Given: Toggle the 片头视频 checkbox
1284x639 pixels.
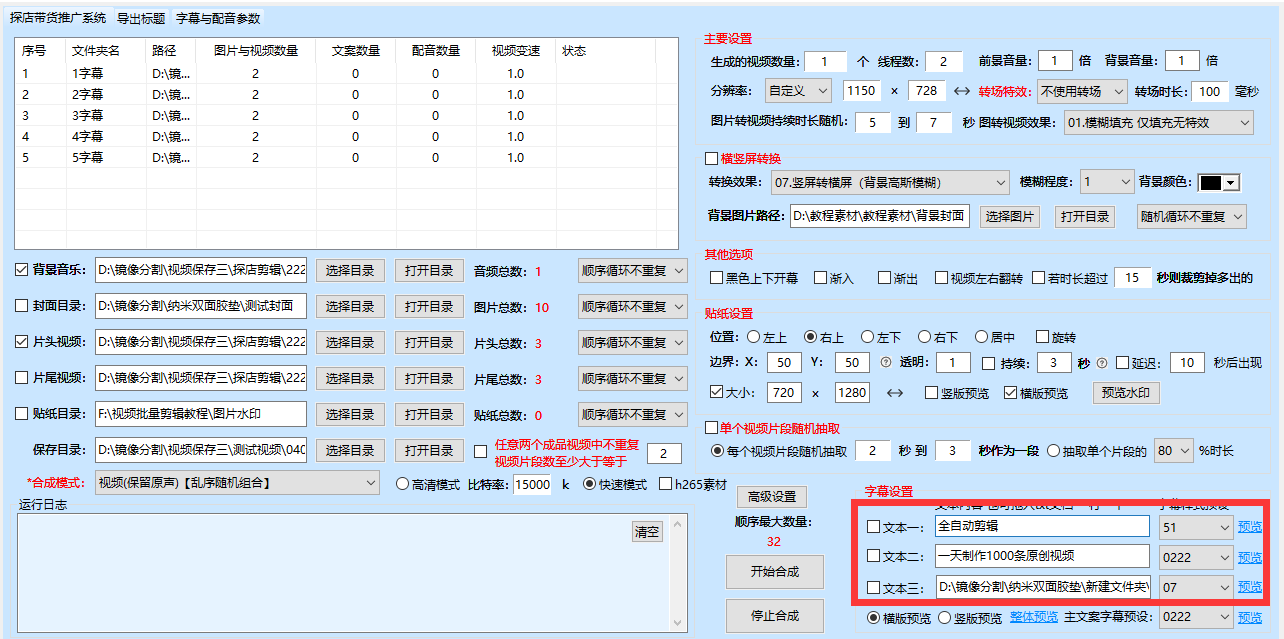Looking at the screenshot, I should [22, 342].
